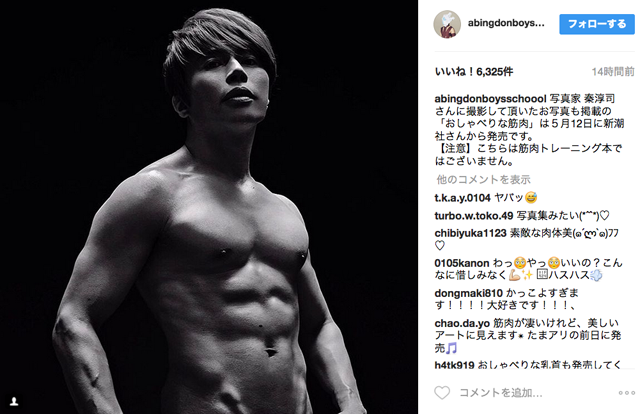Open commenter 0105kanon profile
This screenshot has height=414, width=640.
[x=462, y=263]
